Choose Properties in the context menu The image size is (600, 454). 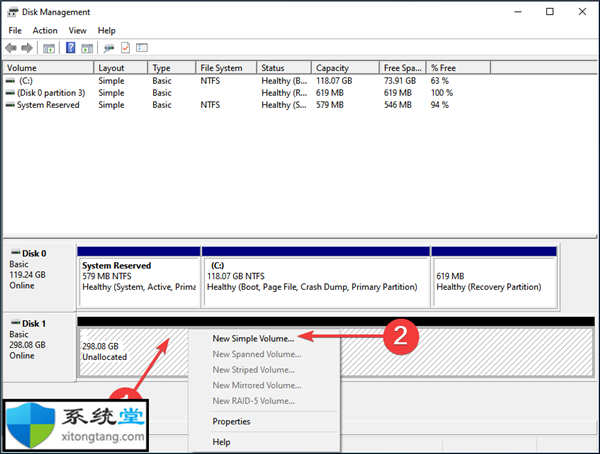click(231, 421)
